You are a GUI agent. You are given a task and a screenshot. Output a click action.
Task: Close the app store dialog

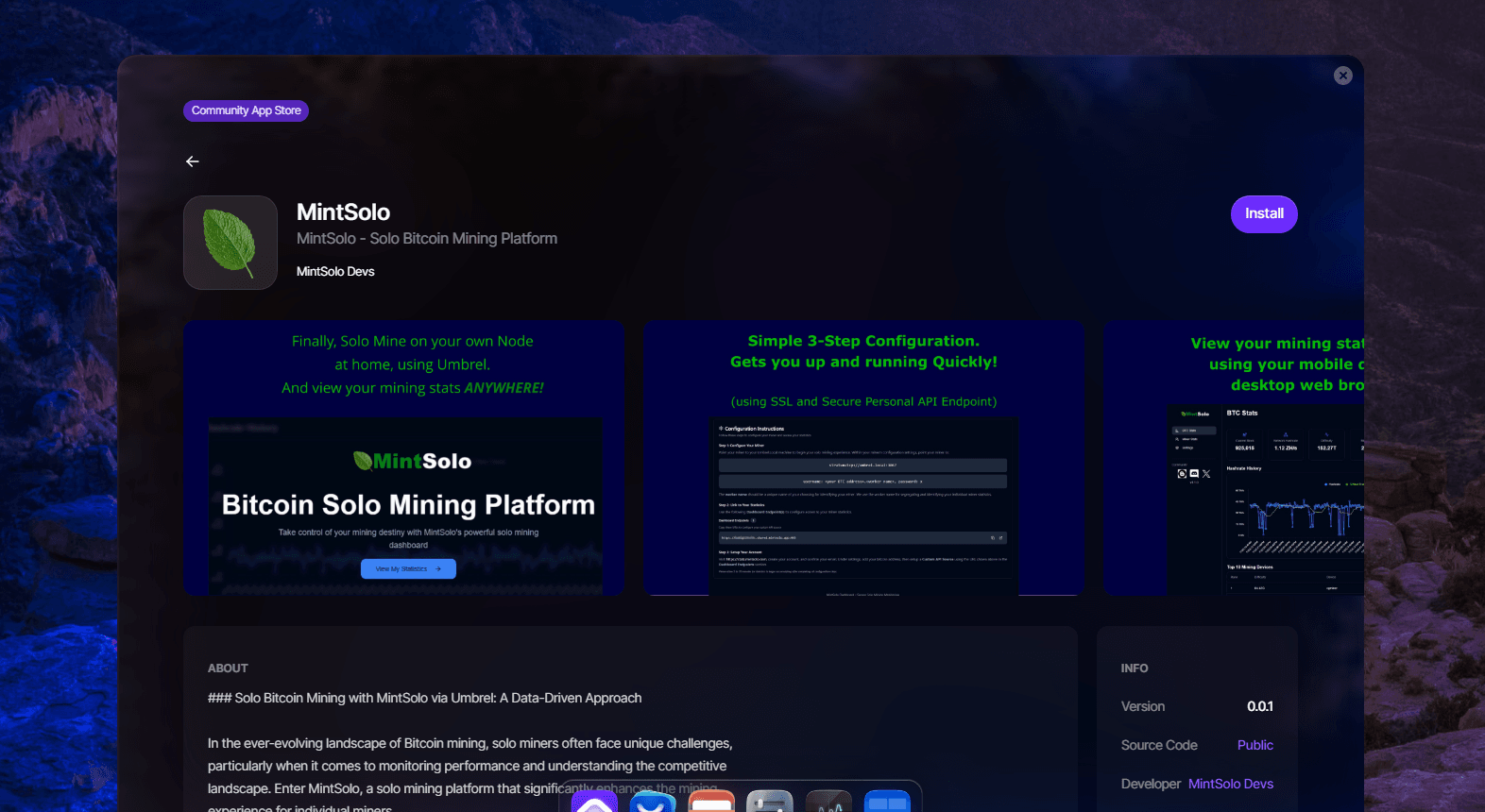click(x=1342, y=76)
